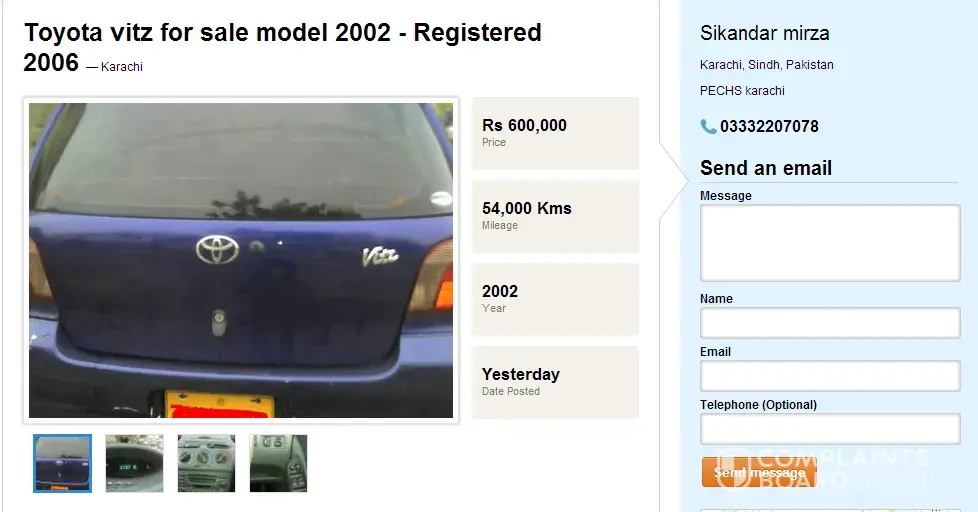This screenshot has height=512, width=978.
Task: Focus the Telephone (Optional) field
Action: [x=830, y=429]
